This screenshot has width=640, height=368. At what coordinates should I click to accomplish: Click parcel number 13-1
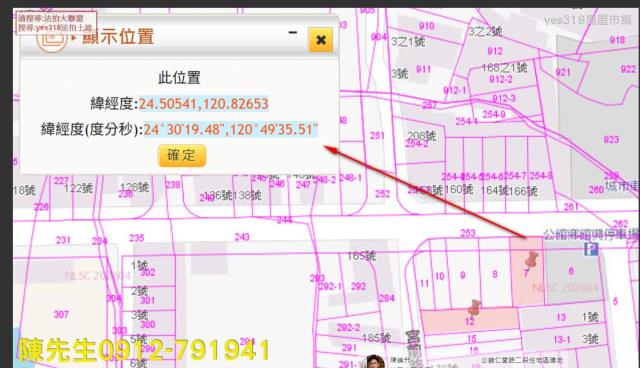(562, 339)
